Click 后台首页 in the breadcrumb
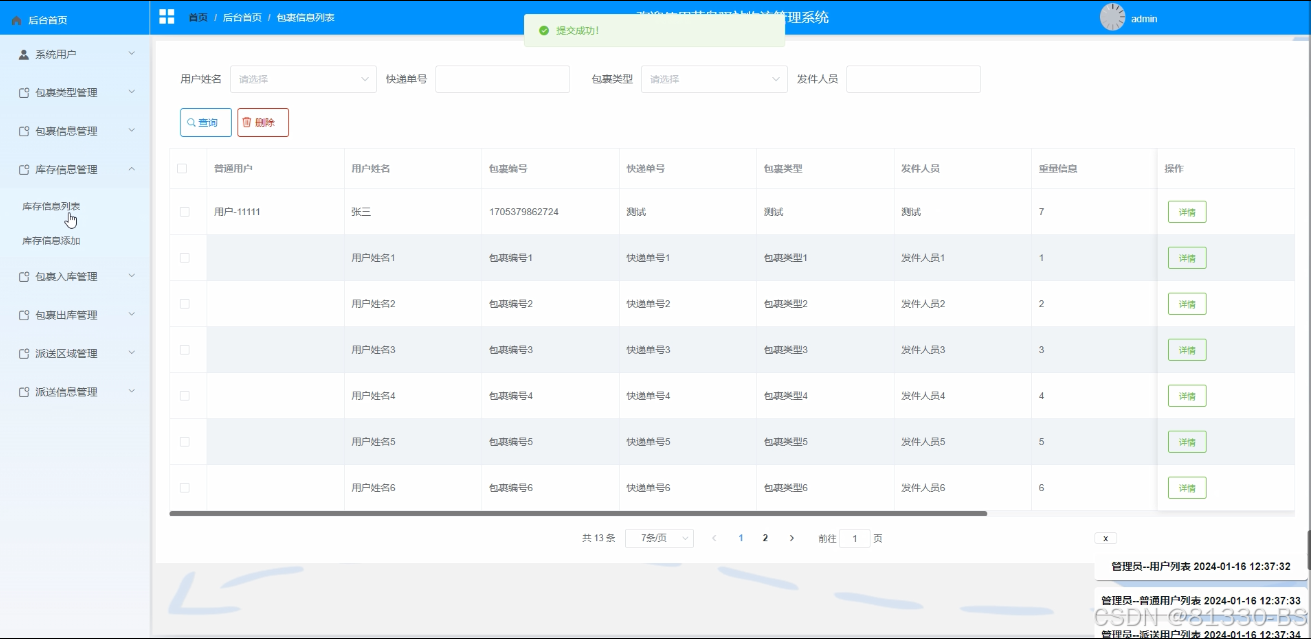1311x639 pixels. [242, 17]
